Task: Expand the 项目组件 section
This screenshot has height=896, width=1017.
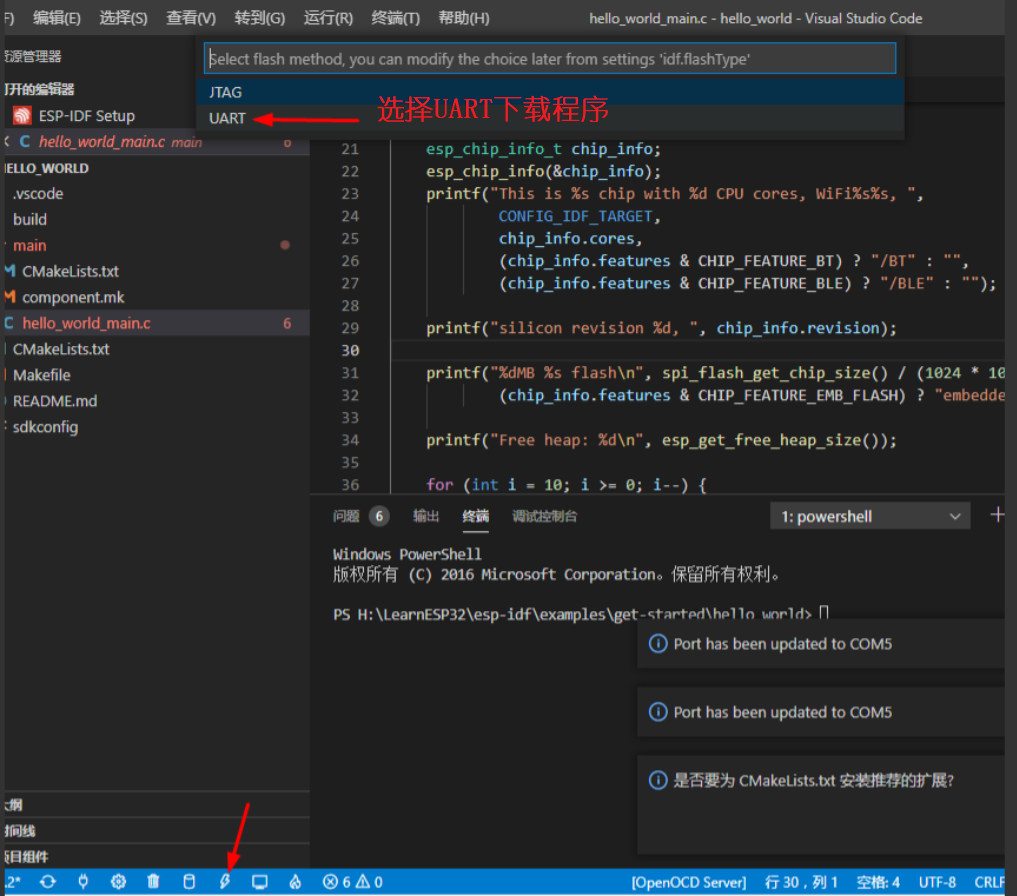Action: 156,856
